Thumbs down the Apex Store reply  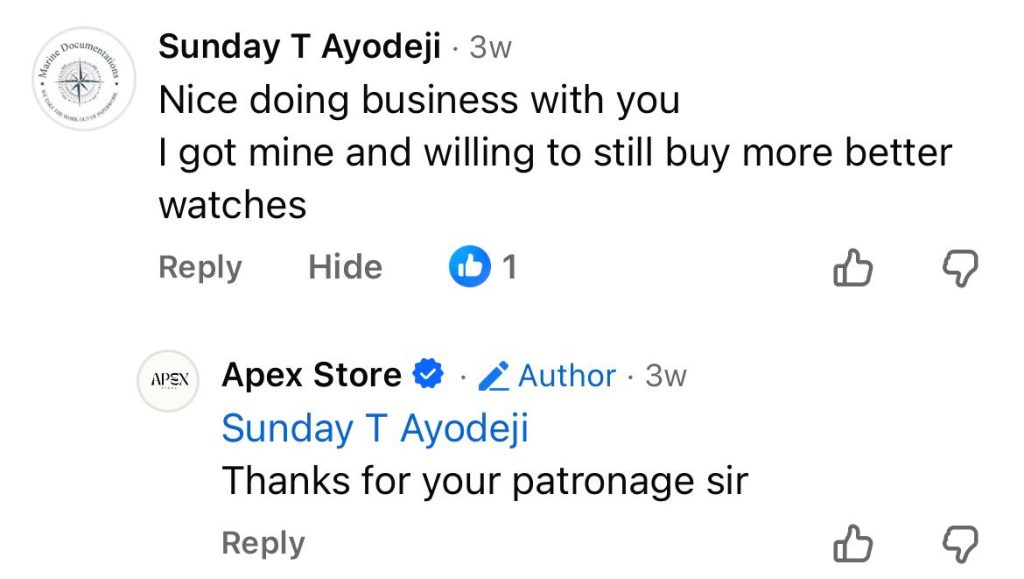coord(962,545)
